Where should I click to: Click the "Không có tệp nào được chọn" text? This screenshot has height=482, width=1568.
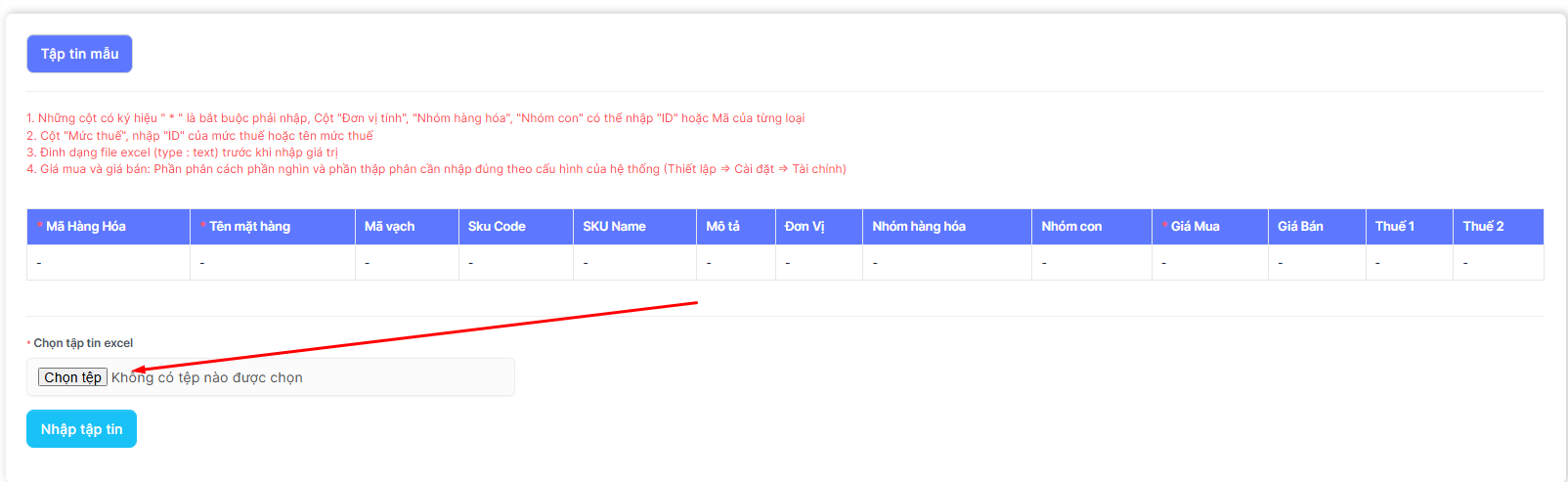(x=207, y=377)
